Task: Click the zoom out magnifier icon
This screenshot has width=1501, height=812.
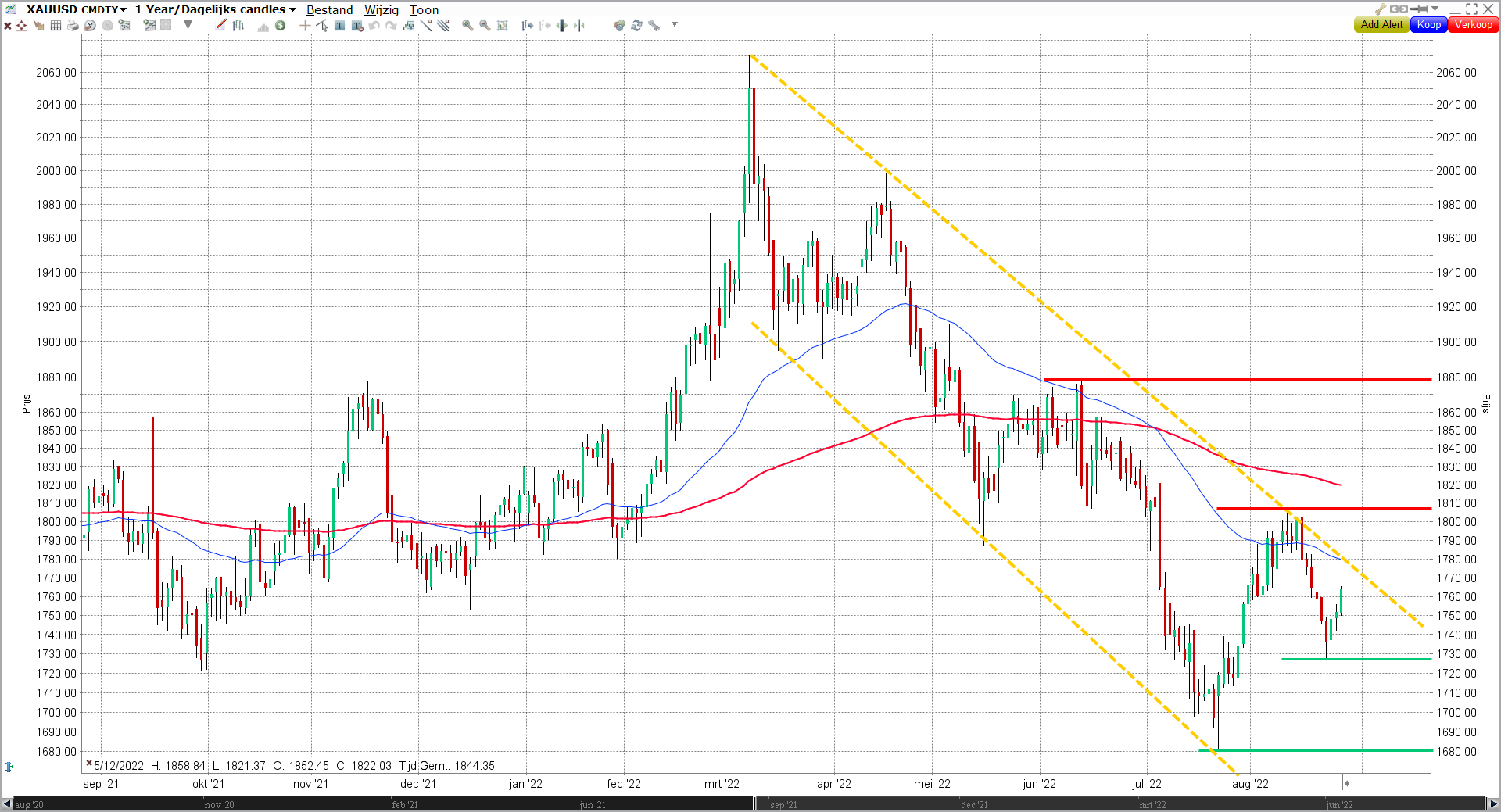Action: tap(485, 25)
